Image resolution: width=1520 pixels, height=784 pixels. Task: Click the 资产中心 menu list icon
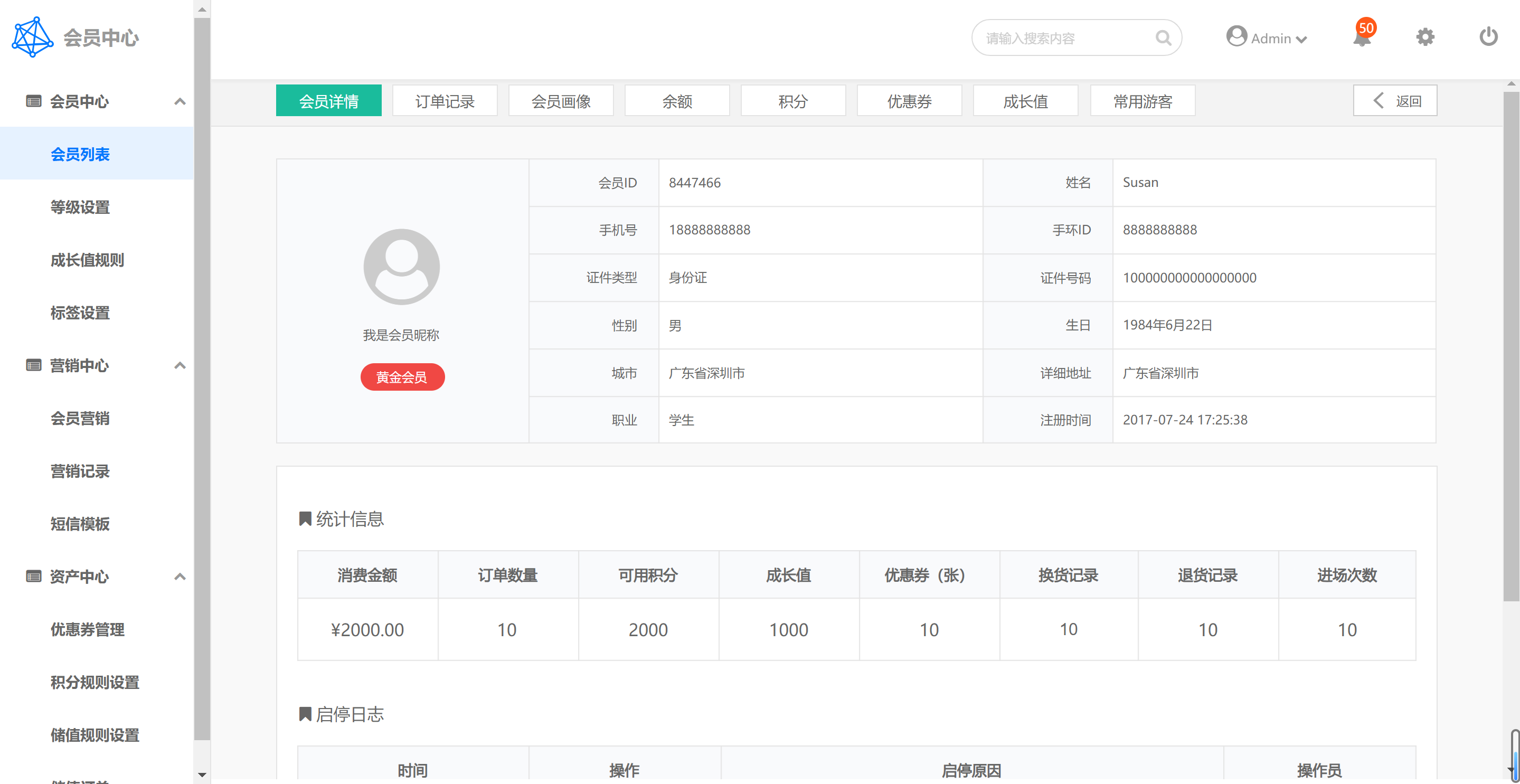click(x=34, y=577)
